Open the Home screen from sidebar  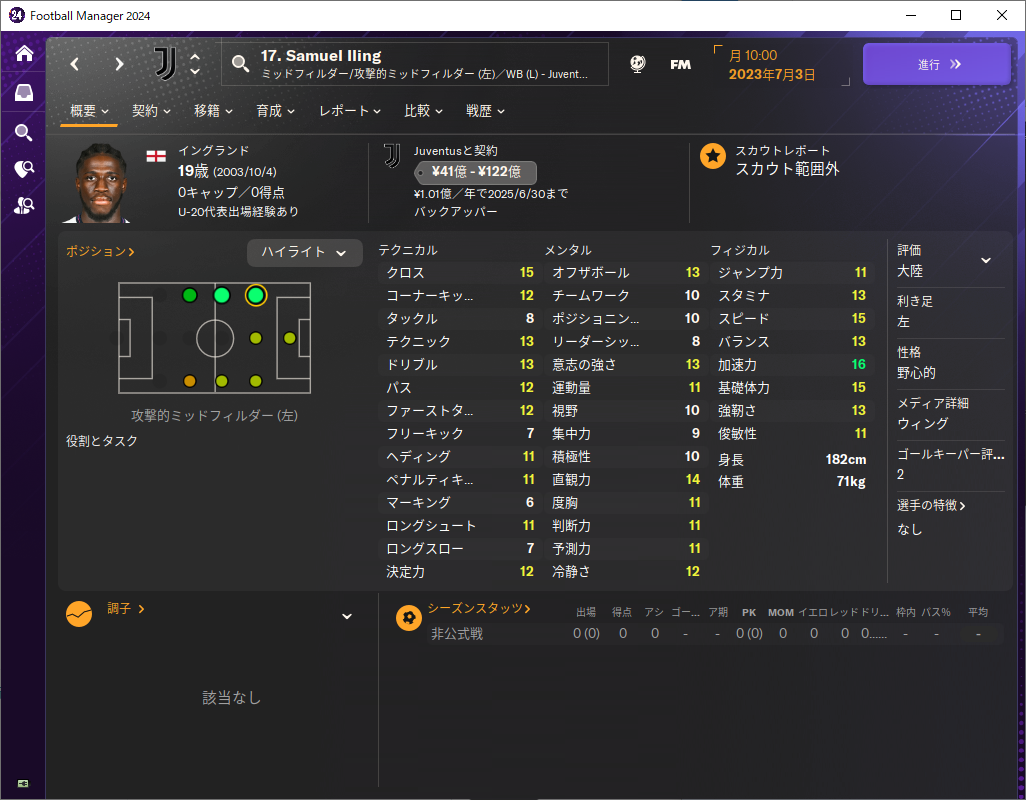point(24,53)
